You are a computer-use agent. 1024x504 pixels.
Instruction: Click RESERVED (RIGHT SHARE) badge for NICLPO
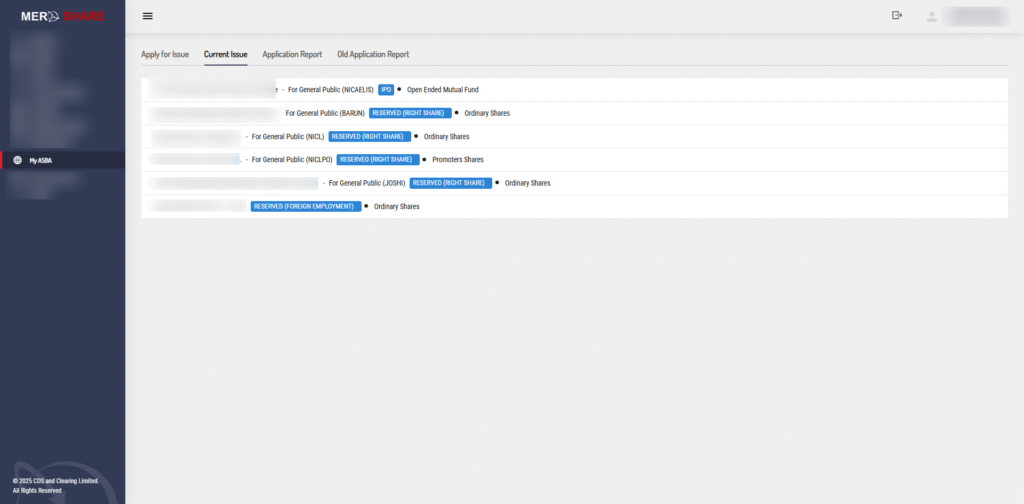(378, 159)
